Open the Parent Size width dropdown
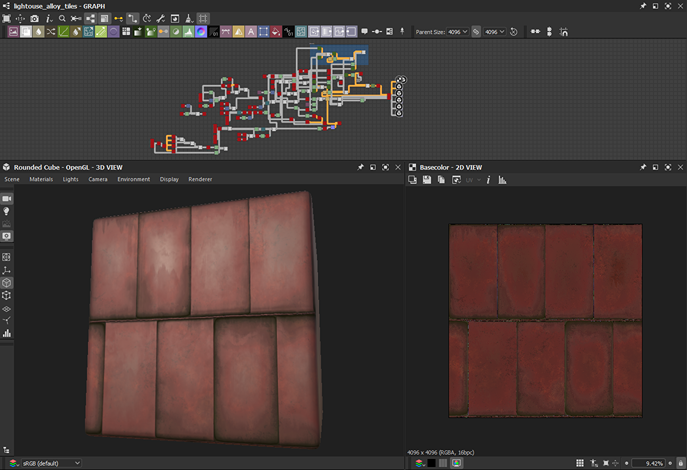Screen dimensions: 687x470 click(457, 32)
